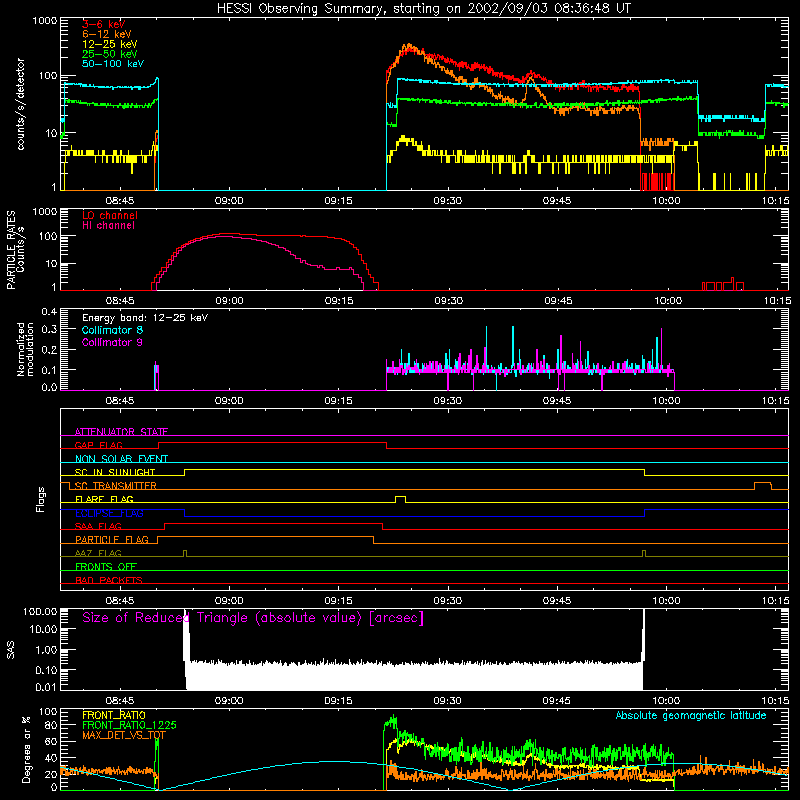Click the SAA_FLAG label
This screenshot has width=800, height=800.
(98, 527)
